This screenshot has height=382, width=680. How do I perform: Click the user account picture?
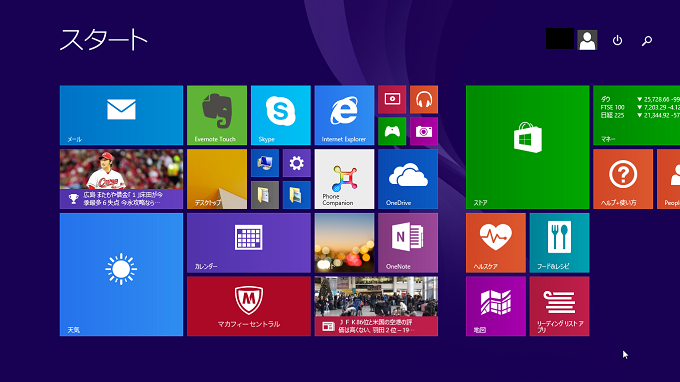tap(587, 40)
